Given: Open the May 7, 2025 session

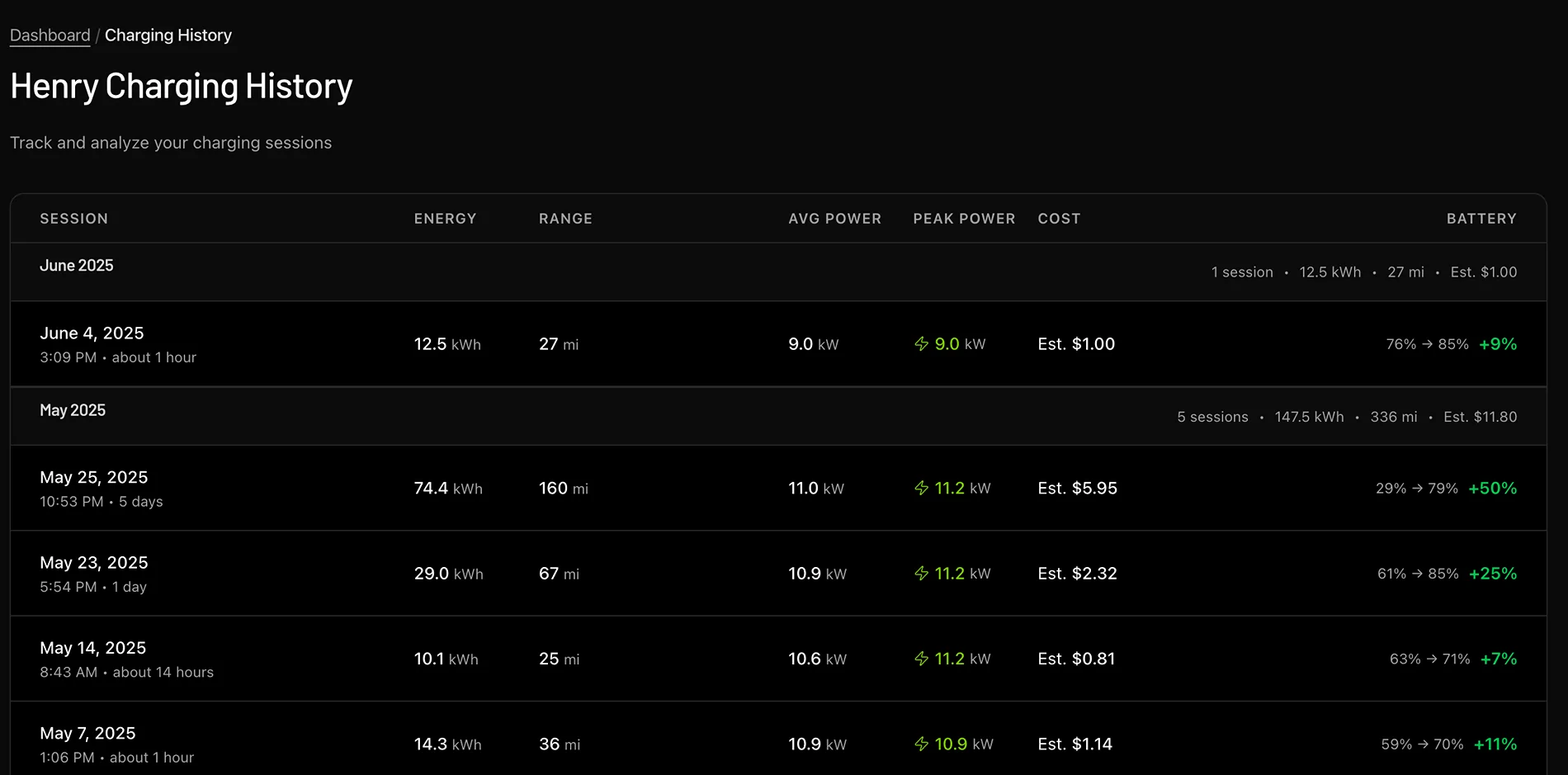Looking at the screenshot, I should click(778, 739).
